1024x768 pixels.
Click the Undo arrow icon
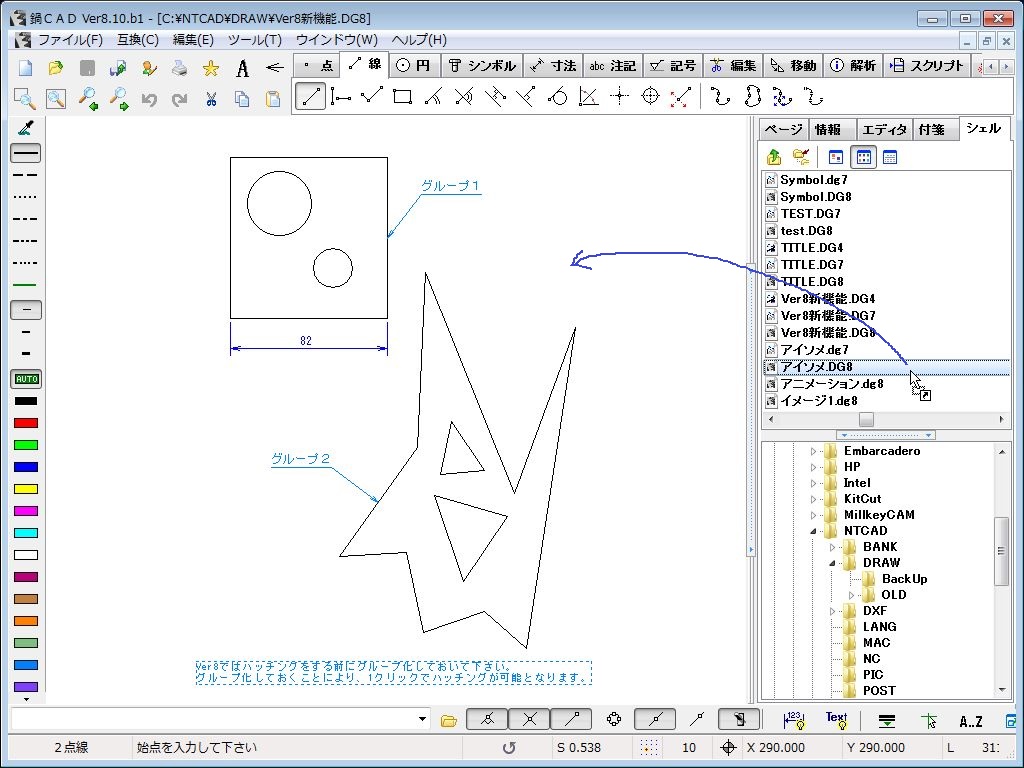(149, 99)
